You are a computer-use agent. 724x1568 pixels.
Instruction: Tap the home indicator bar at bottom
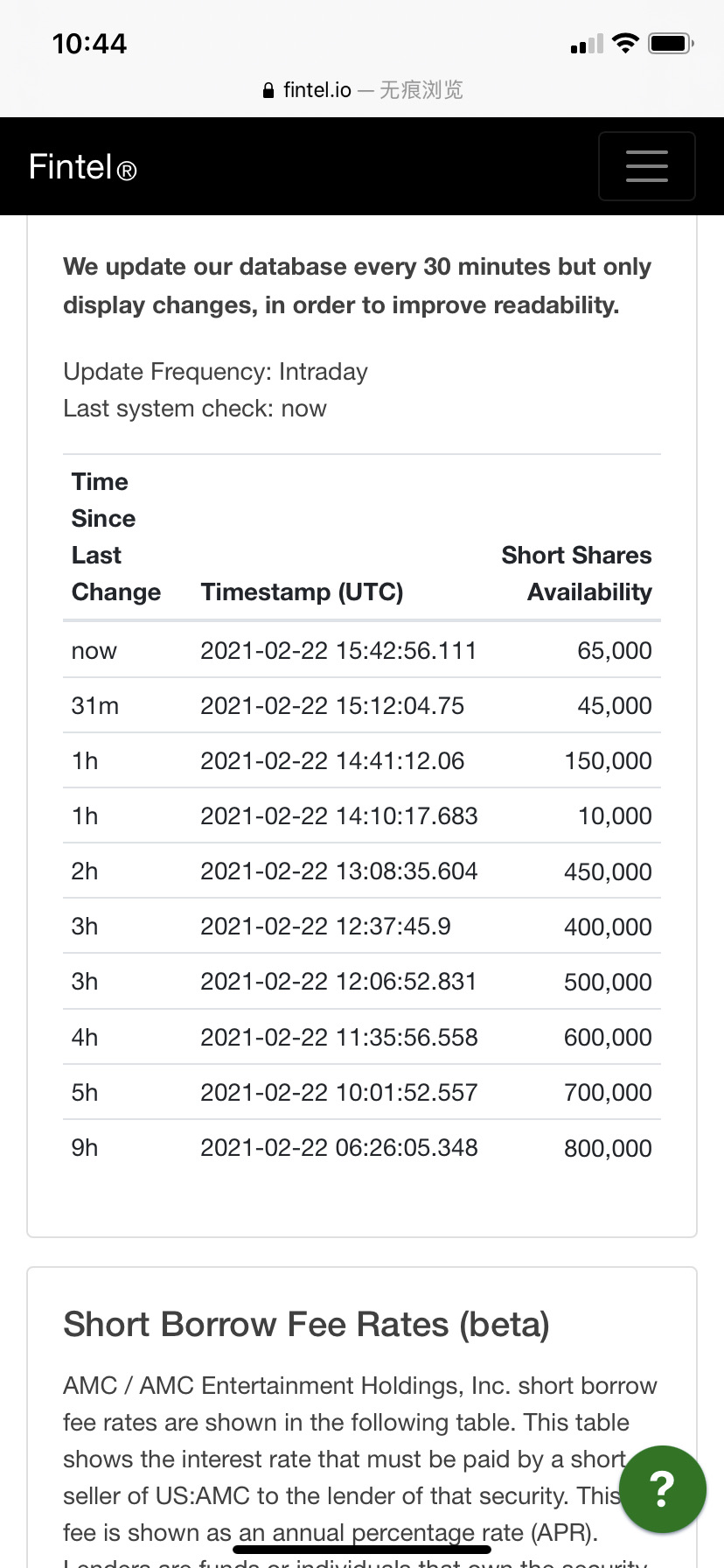362,1550
